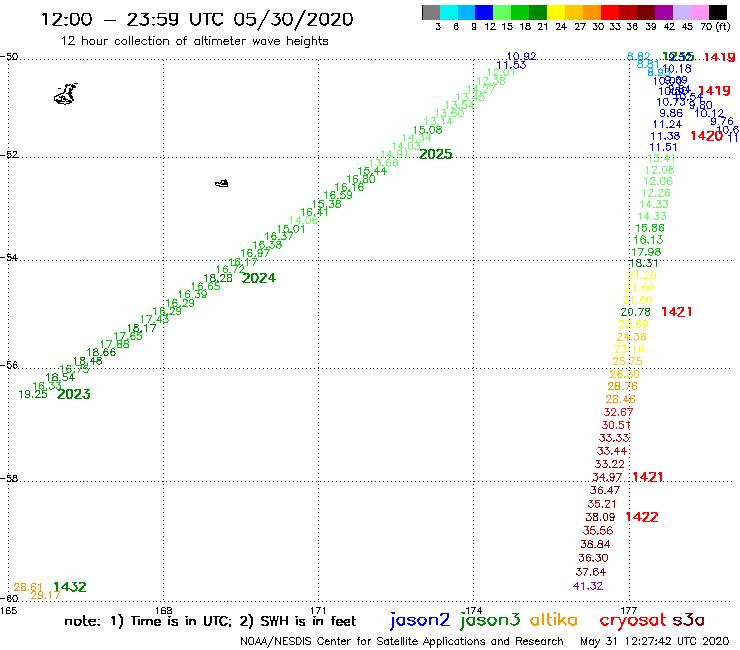Image resolution: width=740 pixels, height=650 pixels.
Task: Click the 12.26 wave height value
Action: (656, 193)
